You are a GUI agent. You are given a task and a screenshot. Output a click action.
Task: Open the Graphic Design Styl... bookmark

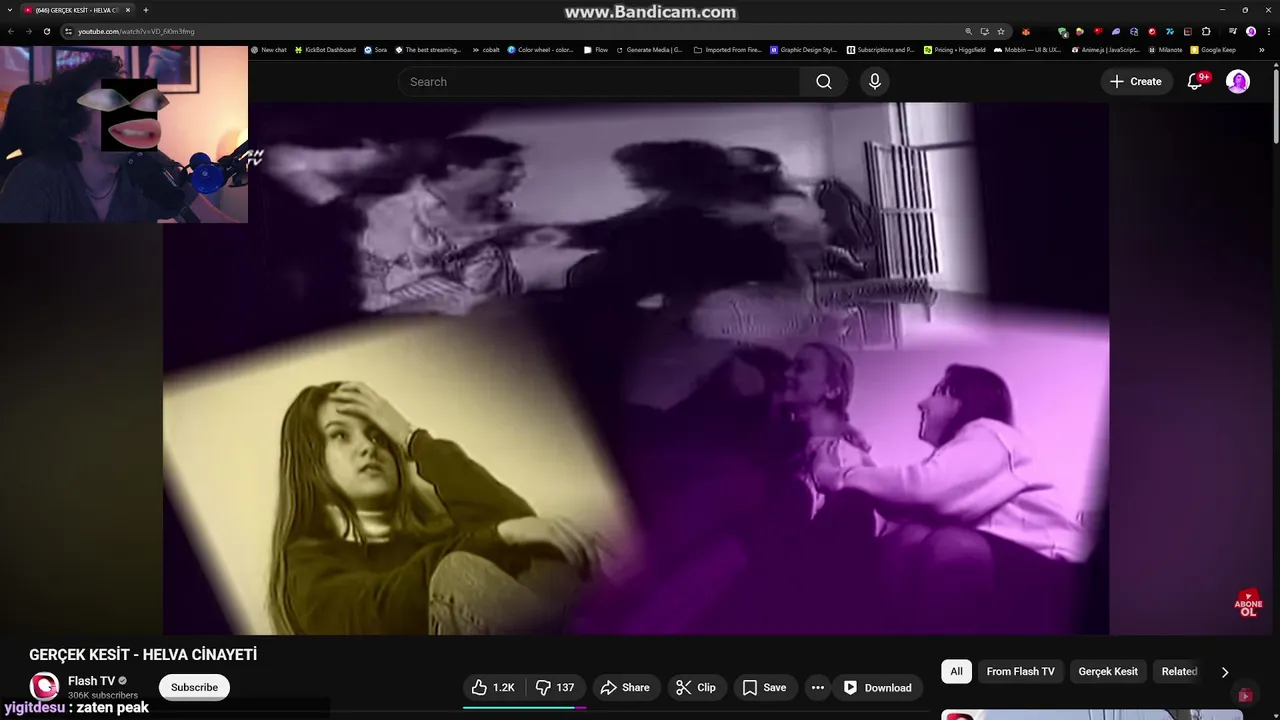coord(804,49)
